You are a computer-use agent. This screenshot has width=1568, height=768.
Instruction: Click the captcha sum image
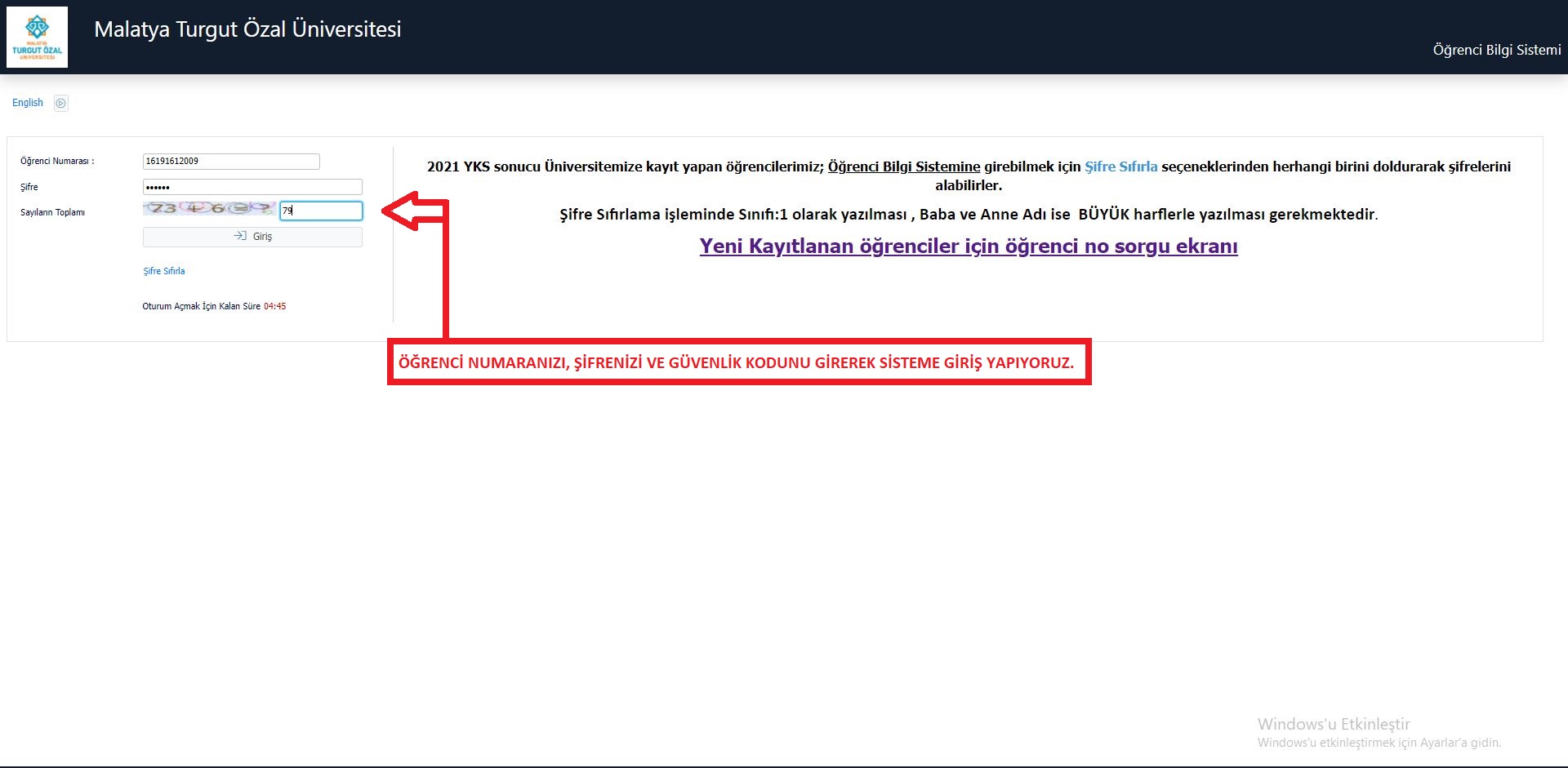tap(209, 209)
